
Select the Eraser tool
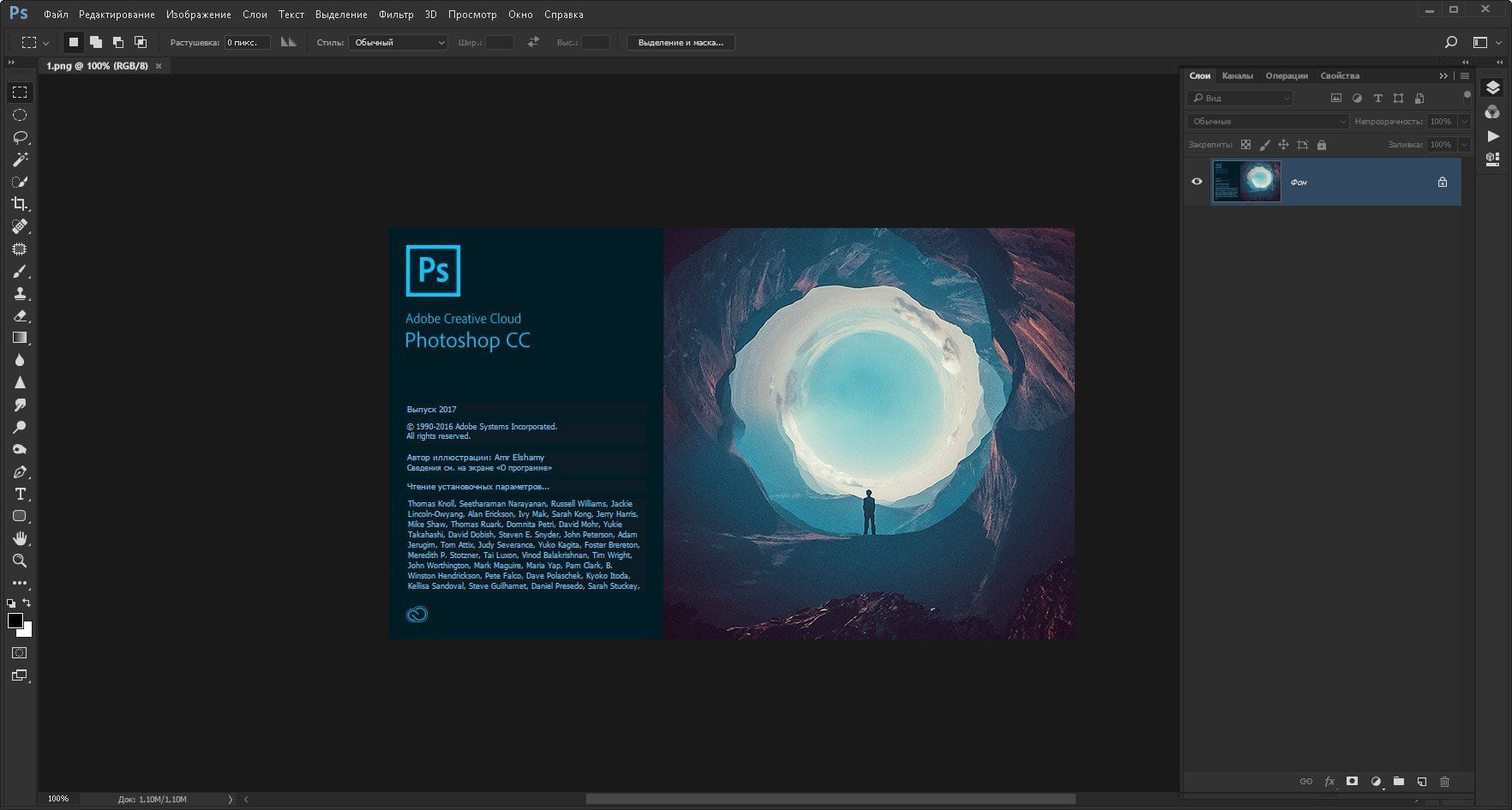(20, 315)
